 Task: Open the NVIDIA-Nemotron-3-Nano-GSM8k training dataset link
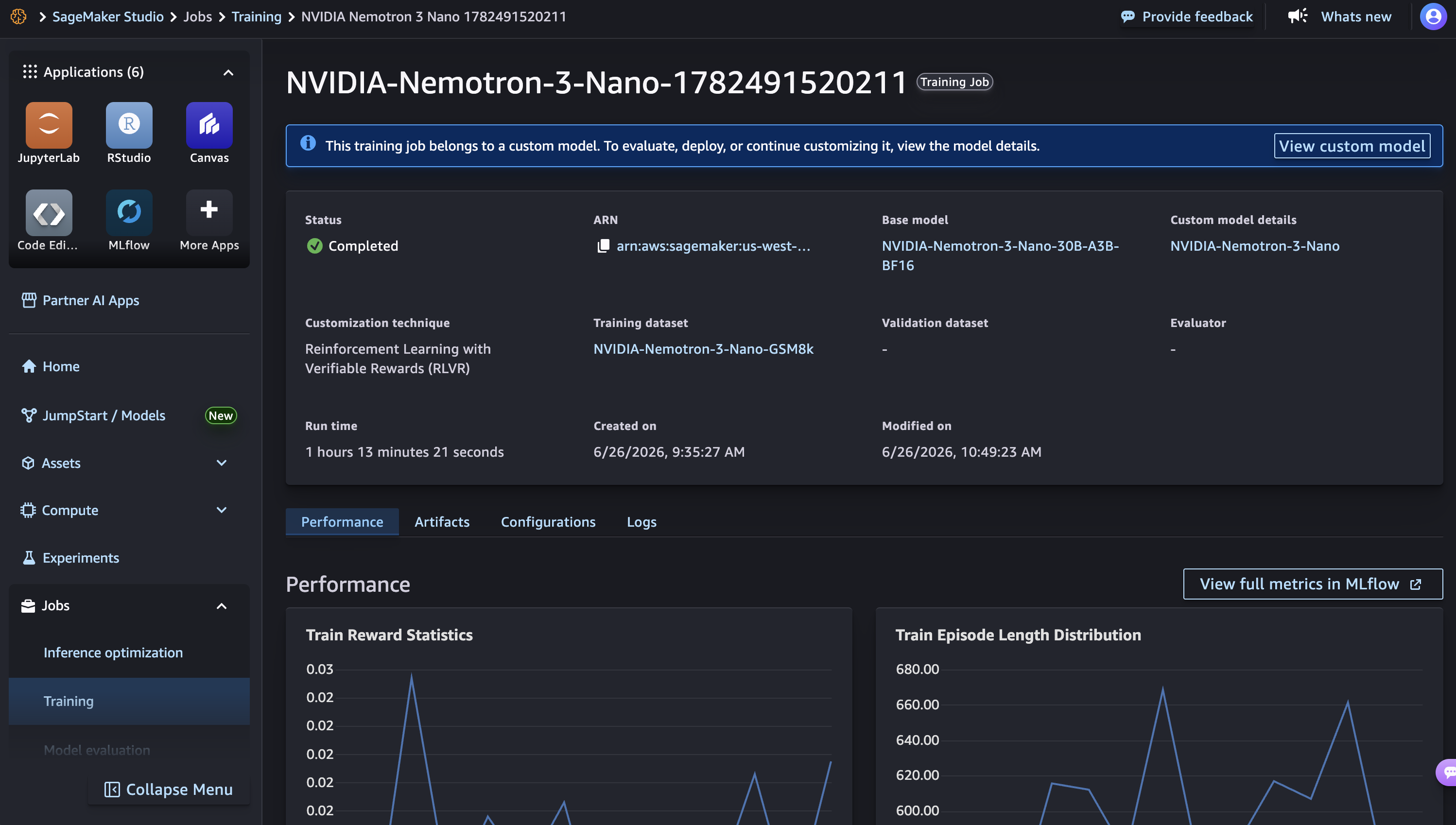tap(703, 349)
